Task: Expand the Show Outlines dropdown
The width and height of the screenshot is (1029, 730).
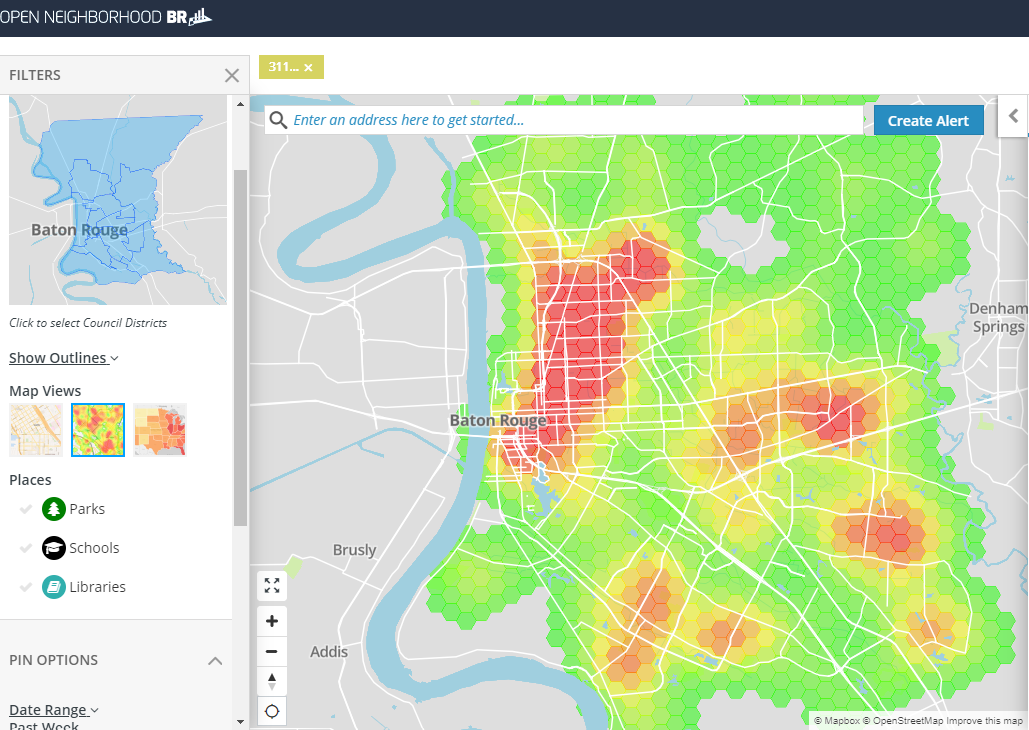Action: click(64, 358)
